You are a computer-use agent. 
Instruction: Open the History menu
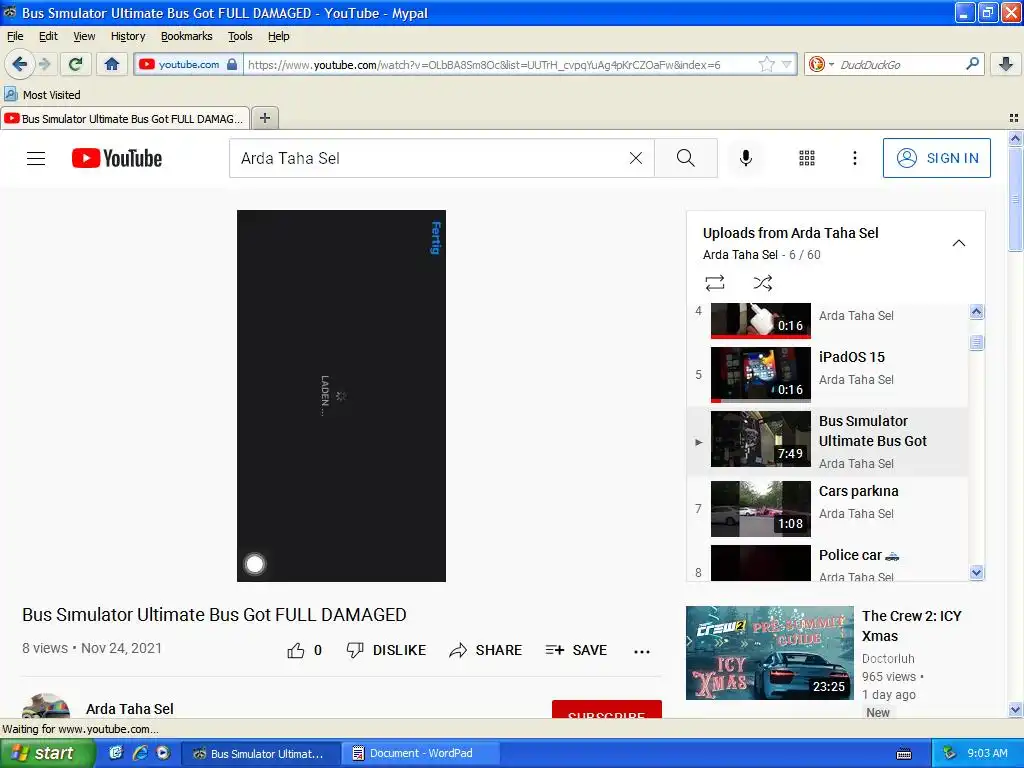point(128,36)
